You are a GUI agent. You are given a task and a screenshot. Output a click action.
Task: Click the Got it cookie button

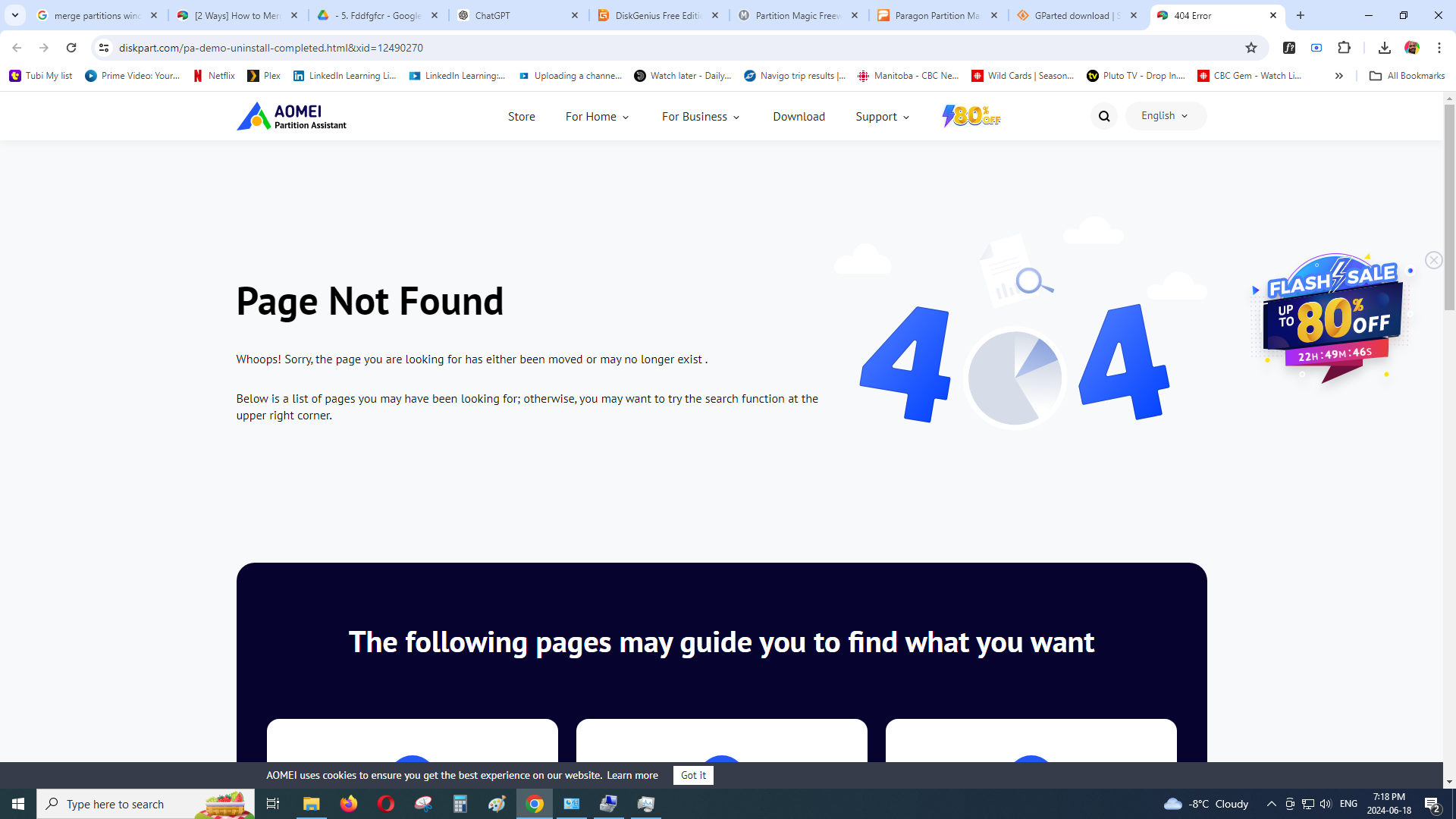[x=693, y=775]
